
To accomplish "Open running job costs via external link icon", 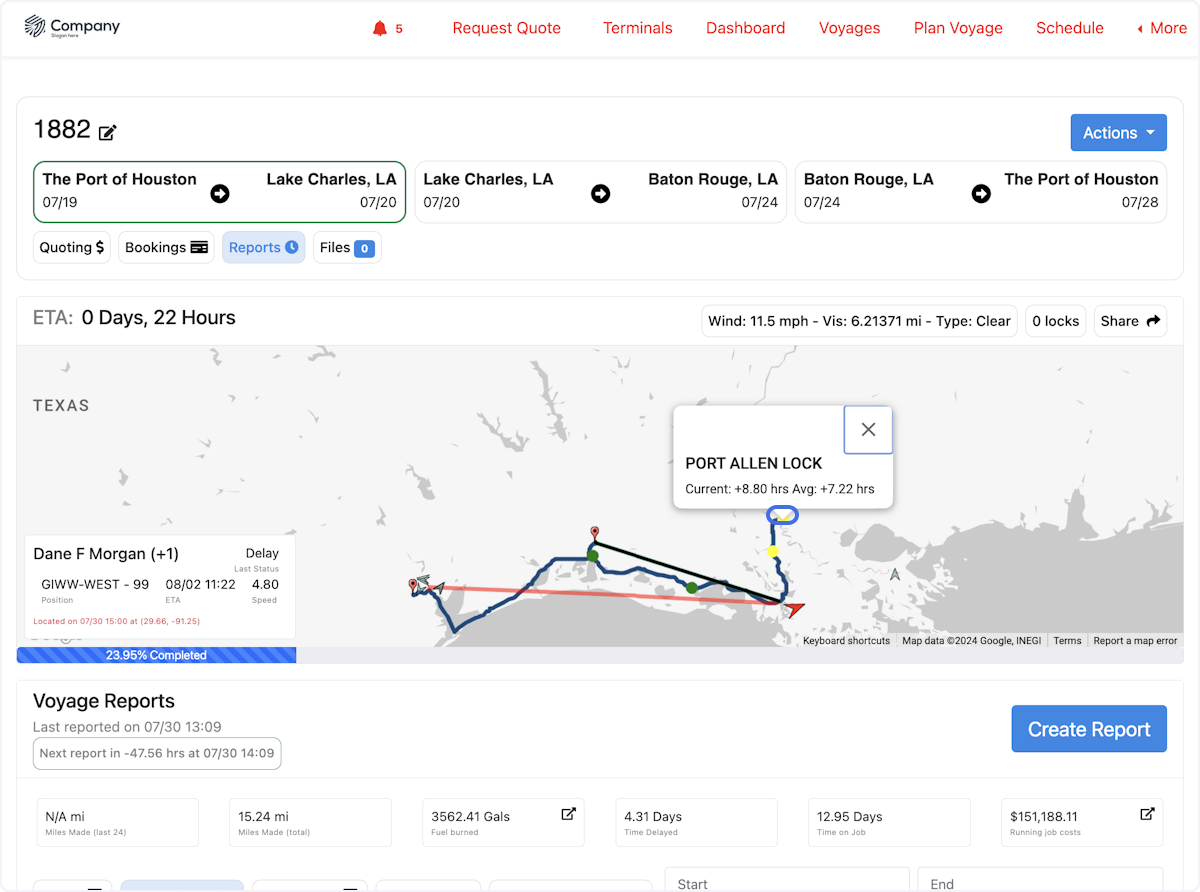I will [1146, 814].
